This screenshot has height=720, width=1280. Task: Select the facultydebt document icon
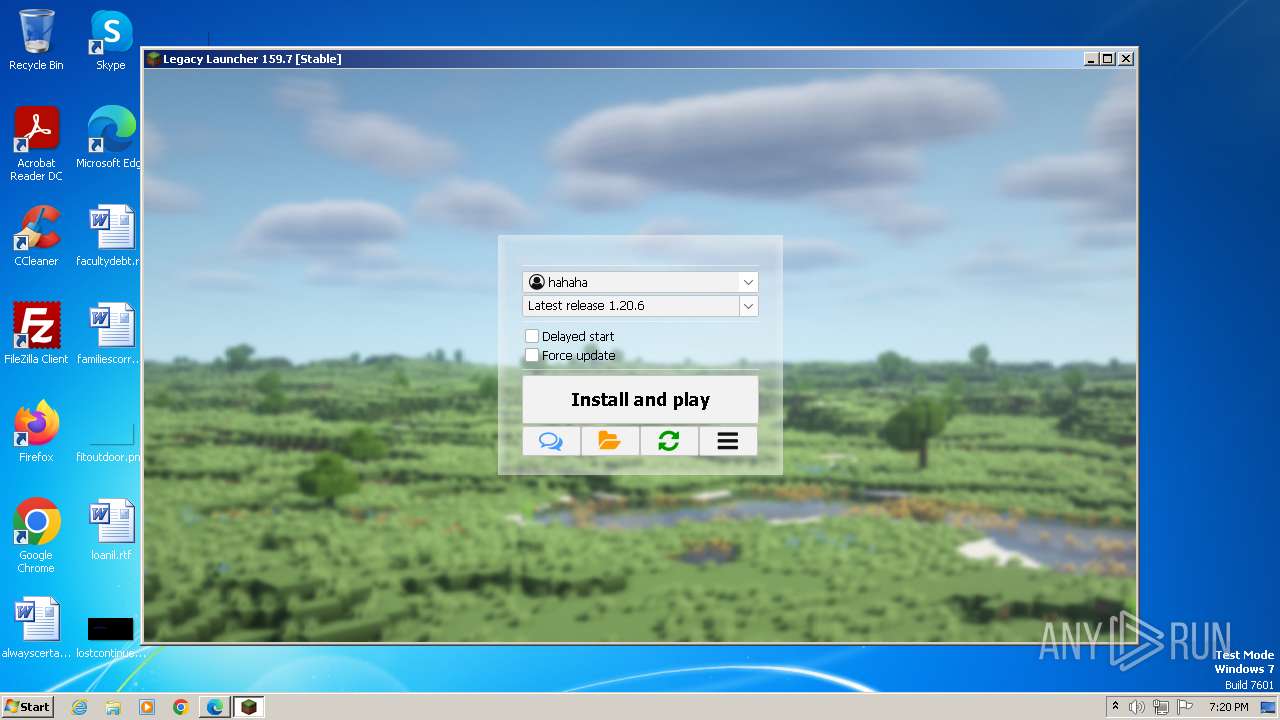click(x=111, y=236)
